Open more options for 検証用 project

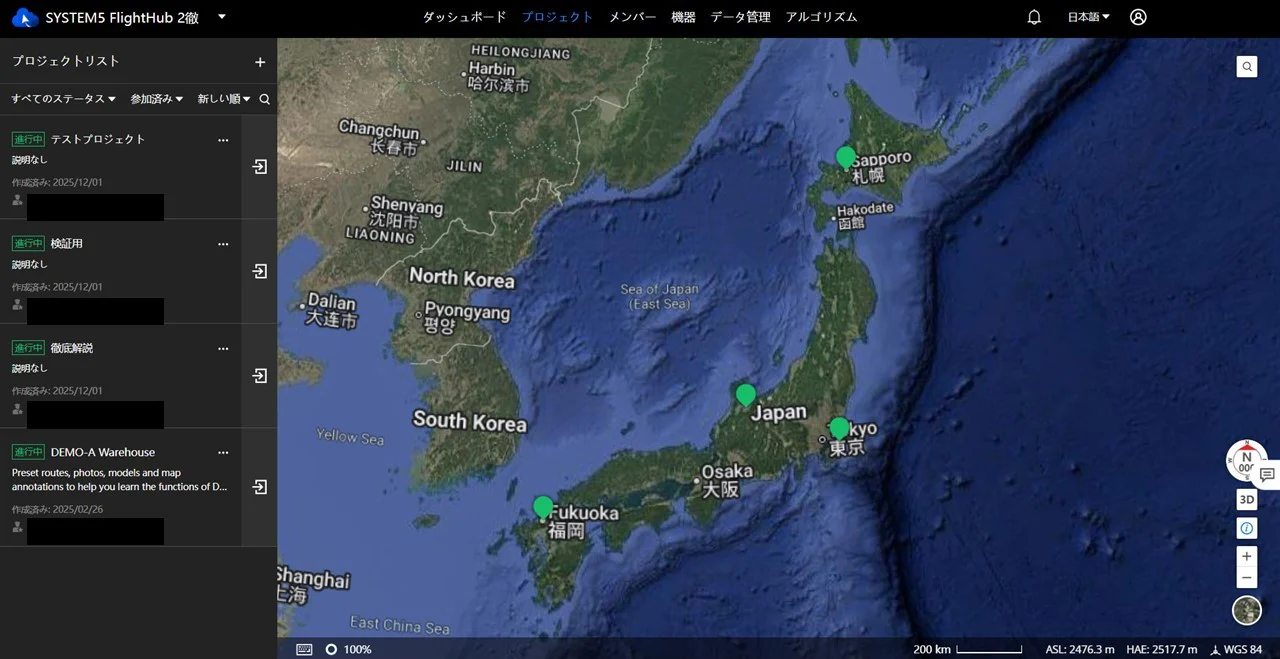pos(223,244)
